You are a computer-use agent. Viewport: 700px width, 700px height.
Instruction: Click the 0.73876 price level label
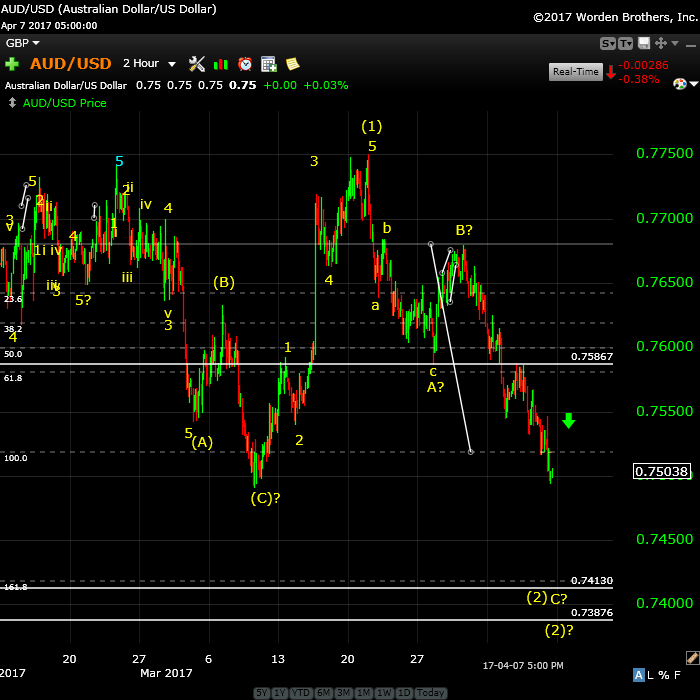[592, 613]
